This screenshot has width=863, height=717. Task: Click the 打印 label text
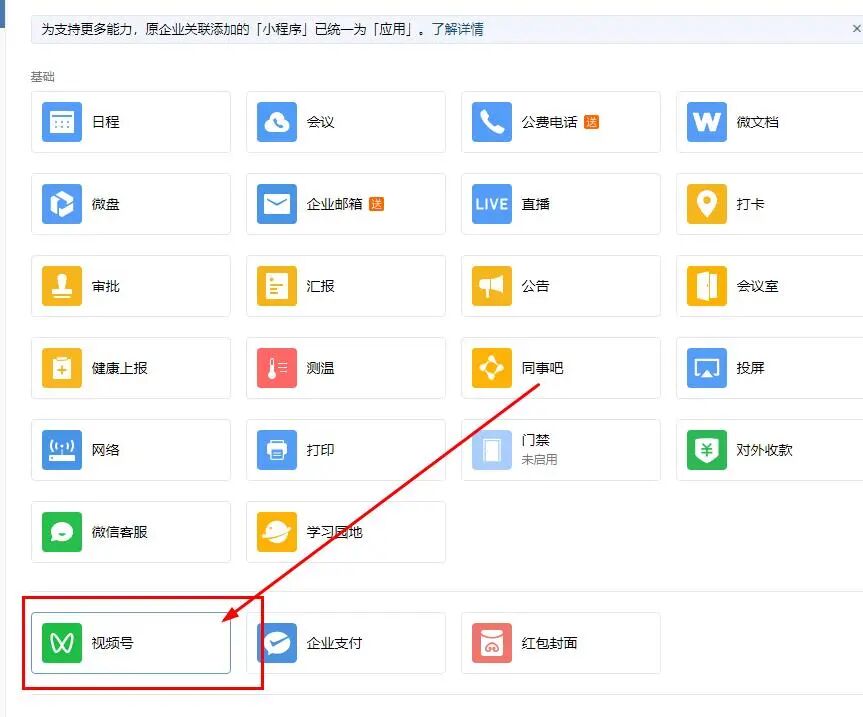320,450
